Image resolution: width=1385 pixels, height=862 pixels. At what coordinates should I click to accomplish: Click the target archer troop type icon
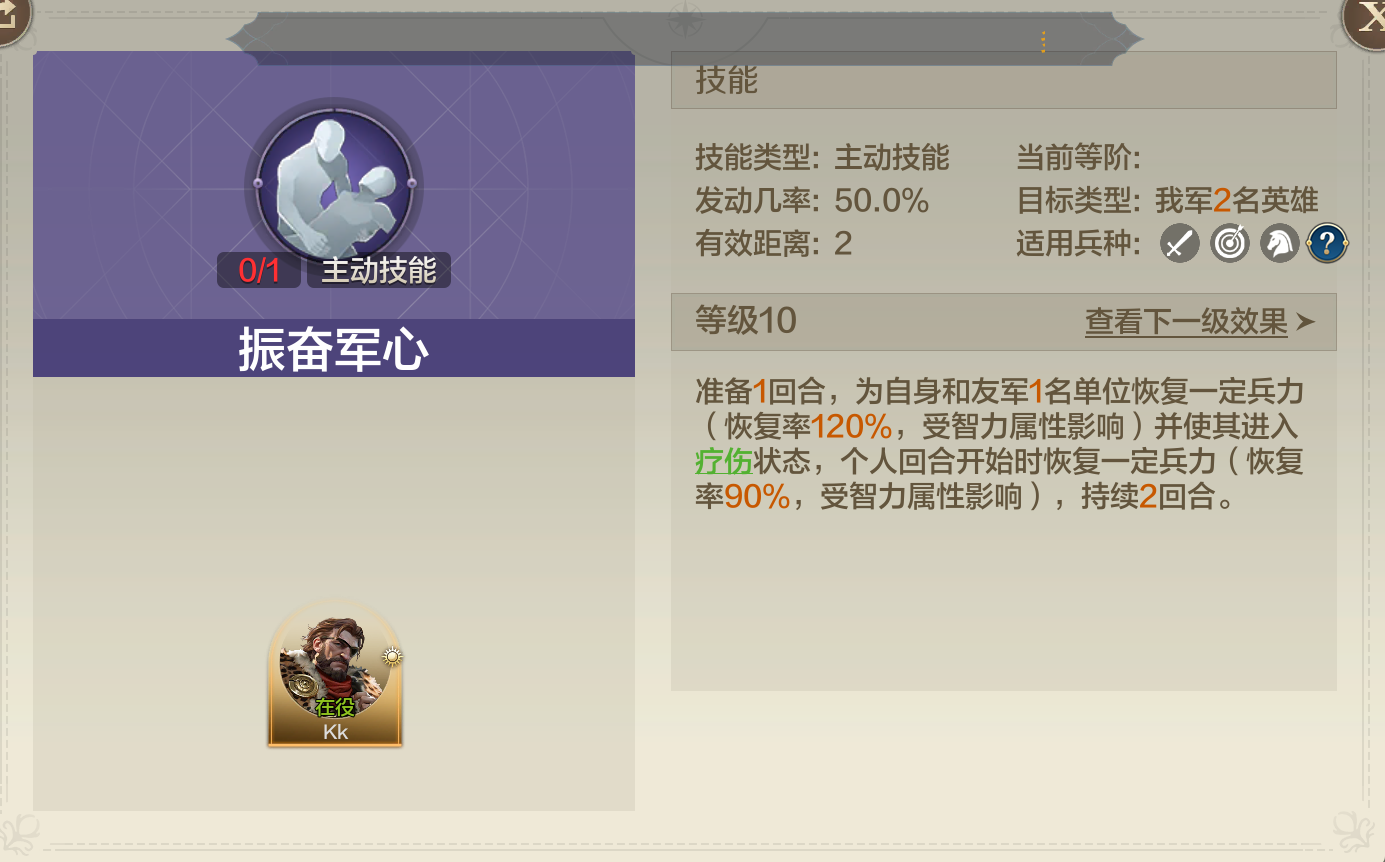tap(1230, 243)
